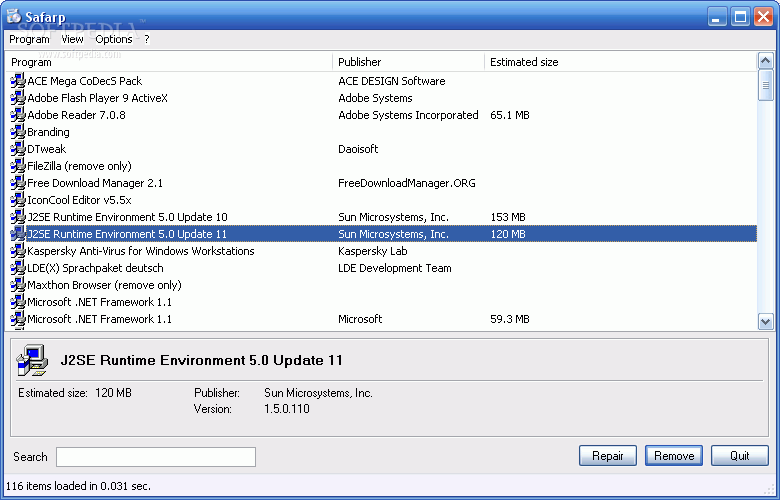
Task: Click the icon beside IconCool Editor v5.5x
Action: (x=18, y=200)
